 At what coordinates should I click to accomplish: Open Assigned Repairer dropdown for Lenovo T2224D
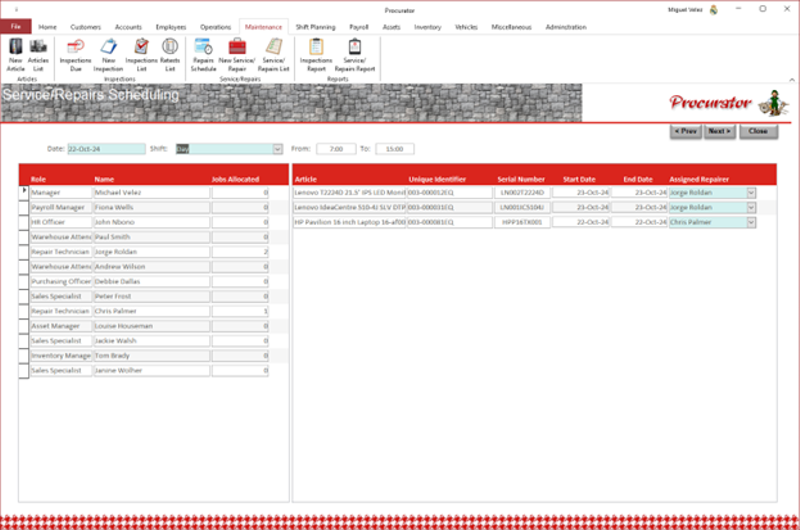click(751, 193)
